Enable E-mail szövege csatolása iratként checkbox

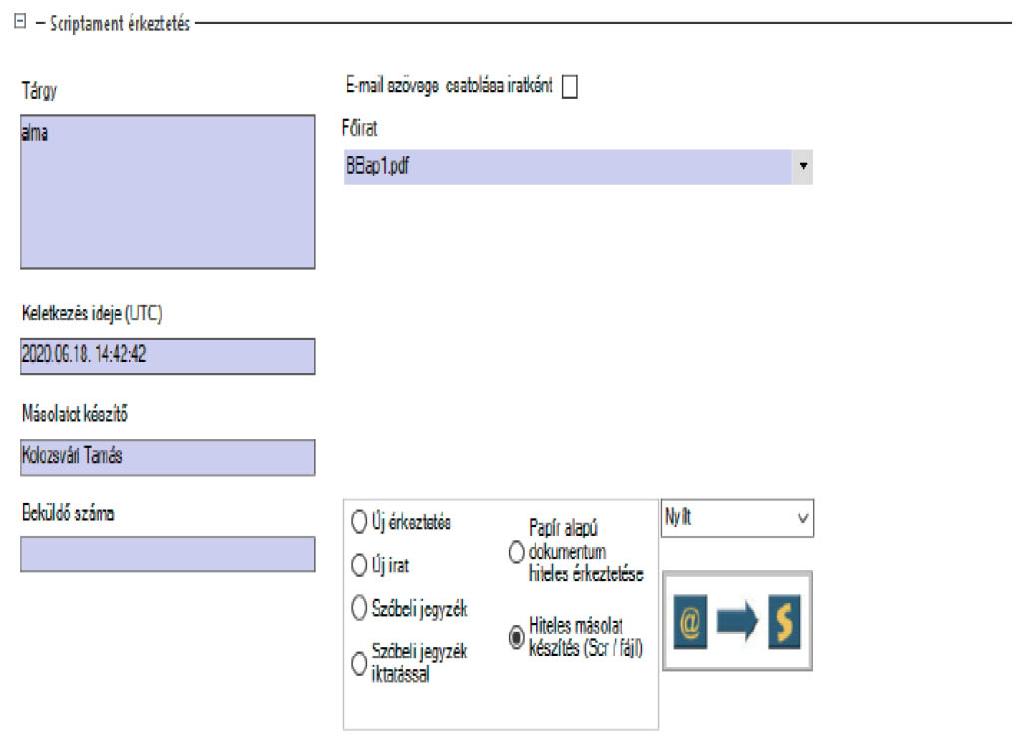(570, 88)
